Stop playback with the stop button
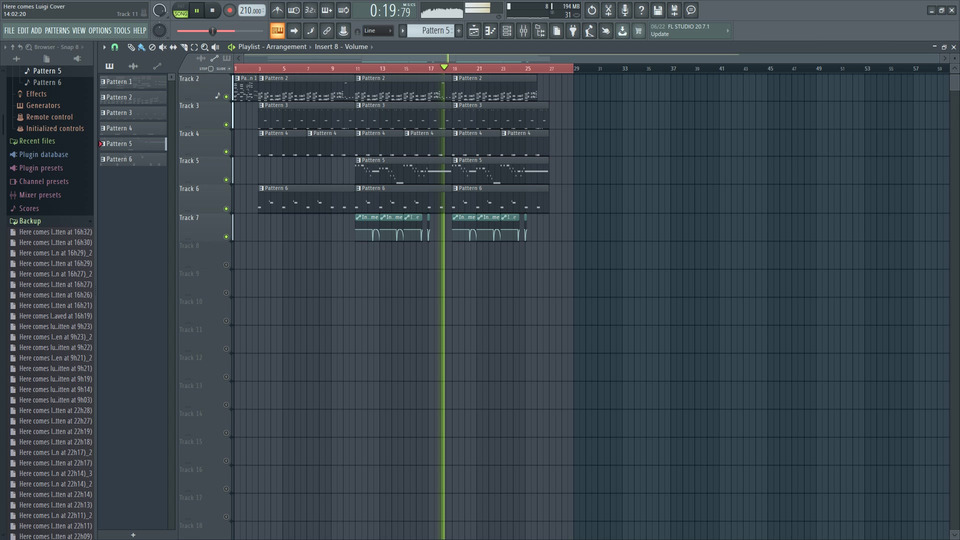This screenshot has width=960, height=540. pyautogui.click(x=212, y=10)
